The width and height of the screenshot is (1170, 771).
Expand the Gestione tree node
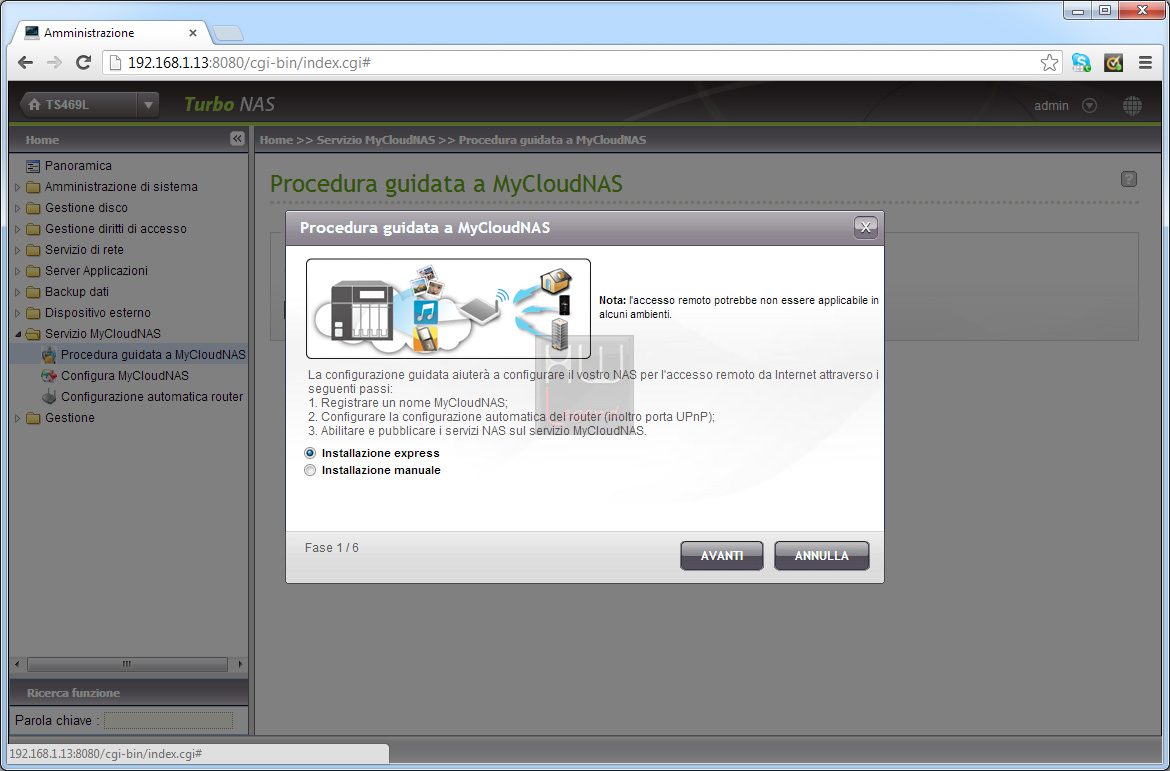[18, 418]
